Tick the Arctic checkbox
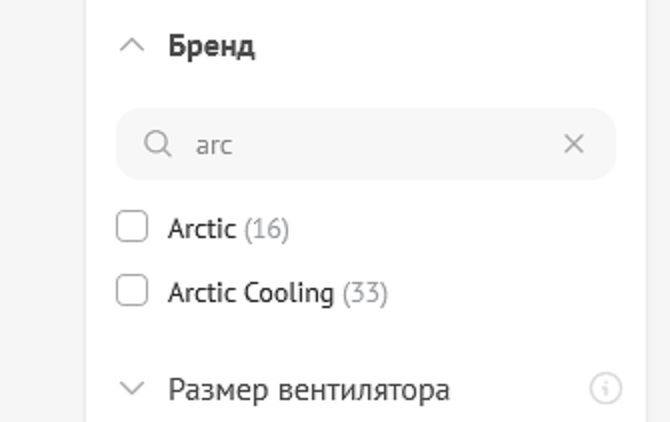 click(132, 228)
